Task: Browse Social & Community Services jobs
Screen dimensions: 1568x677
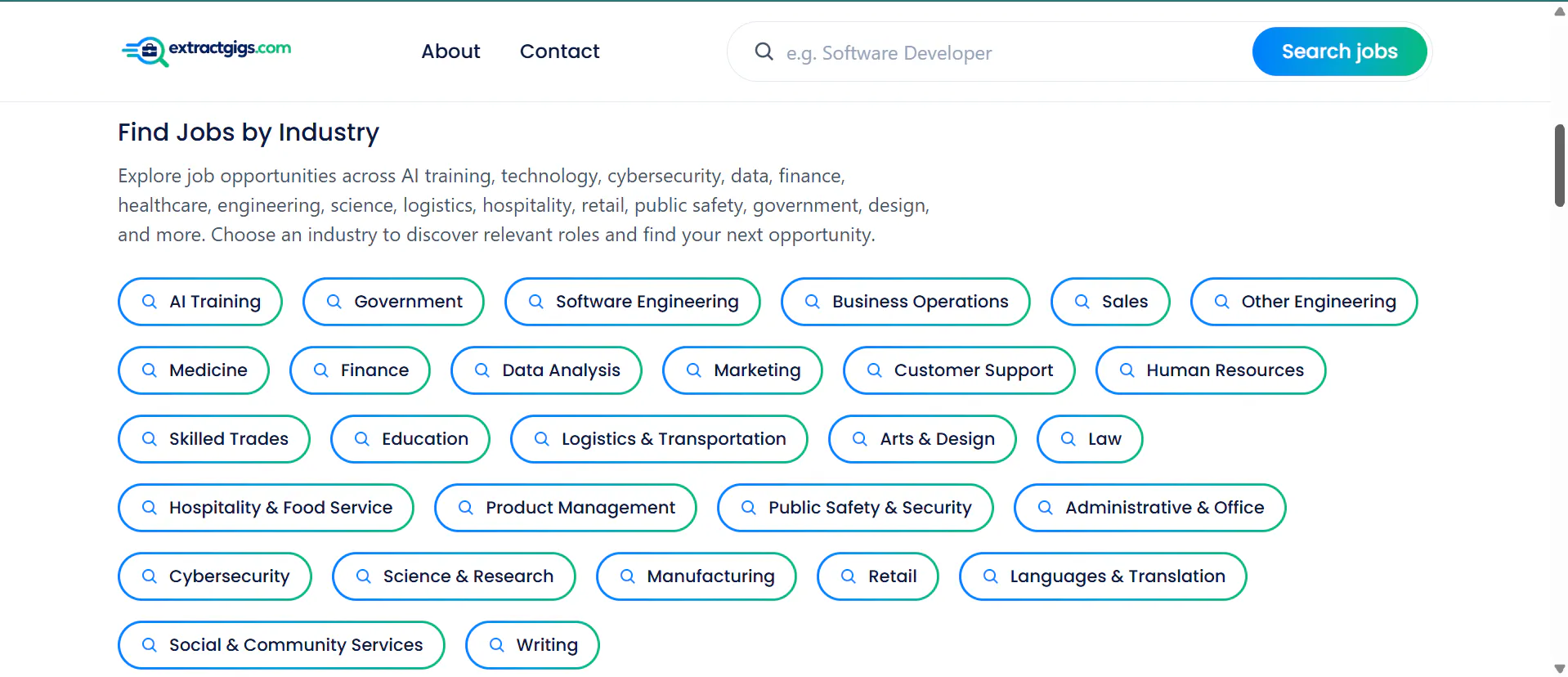Action: pyautogui.click(x=281, y=645)
